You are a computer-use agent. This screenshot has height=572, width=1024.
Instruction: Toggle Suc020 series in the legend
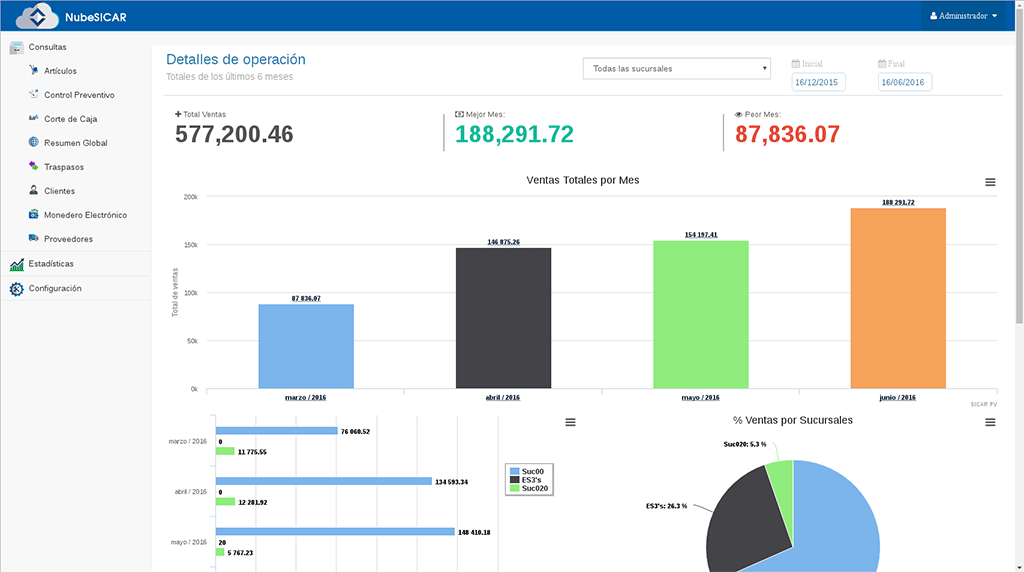pyautogui.click(x=529, y=488)
